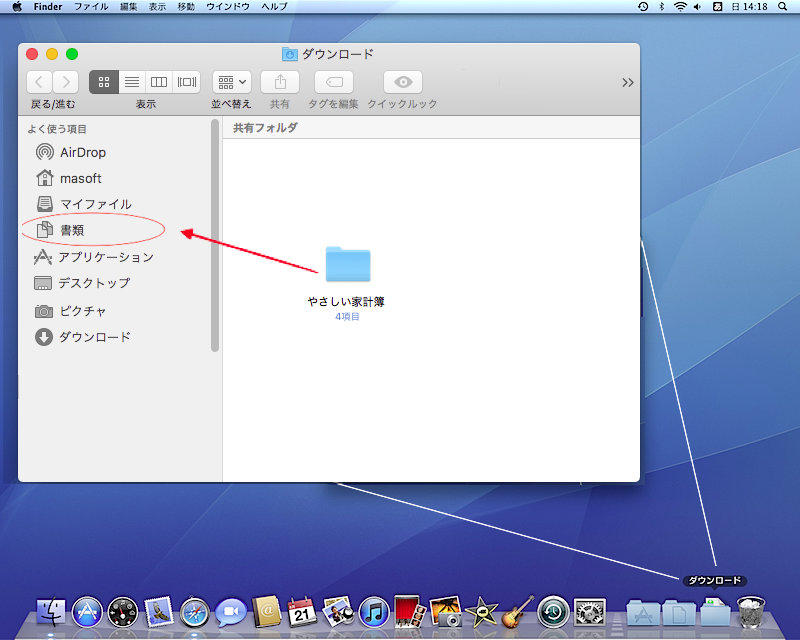800x640 pixels.
Task: Open iTunes music note icon
Action: click(x=374, y=611)
